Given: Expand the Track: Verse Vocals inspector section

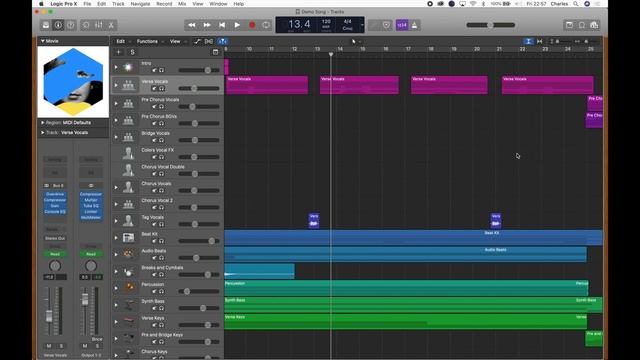Looking at the screenshot, I should tap(42, 133).
